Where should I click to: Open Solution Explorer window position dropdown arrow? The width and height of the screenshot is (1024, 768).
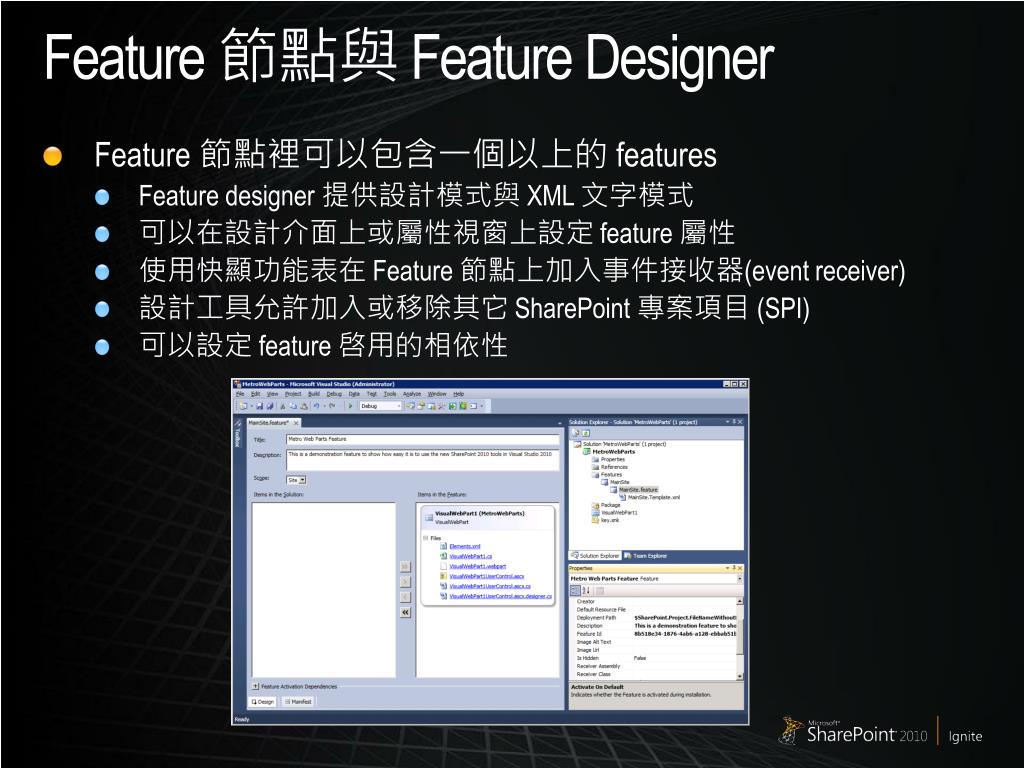click(x=728, y=422)
